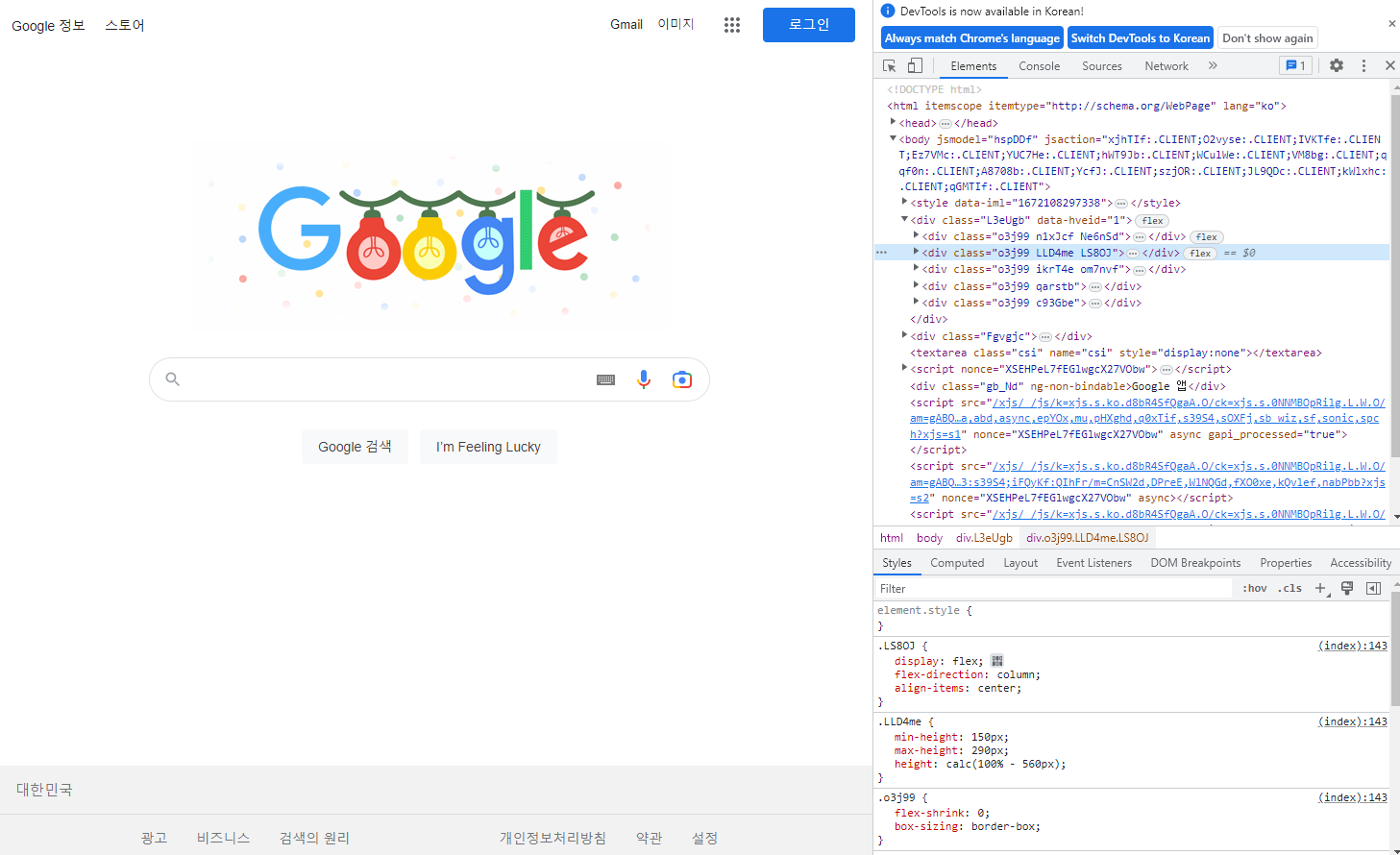This screenshot has width=1400, height=855.
Task: Select div.L3eUgb in the breadcrumb bar
Action: click(984, 538)
